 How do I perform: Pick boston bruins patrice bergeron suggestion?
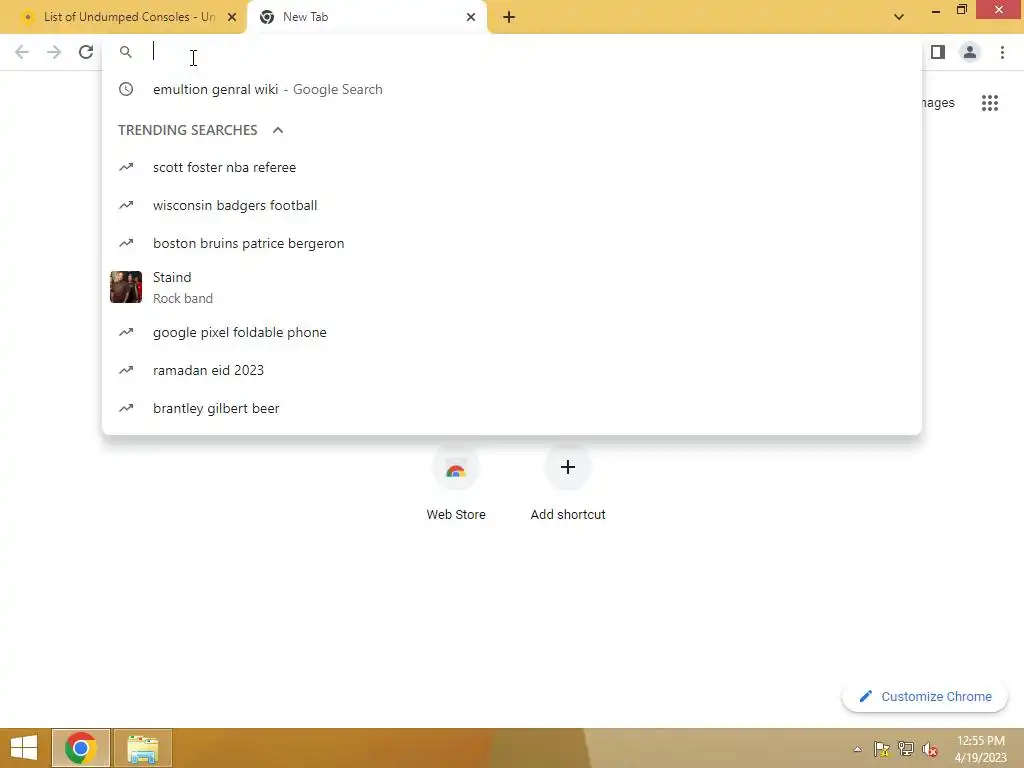click(x=512, y=243)
